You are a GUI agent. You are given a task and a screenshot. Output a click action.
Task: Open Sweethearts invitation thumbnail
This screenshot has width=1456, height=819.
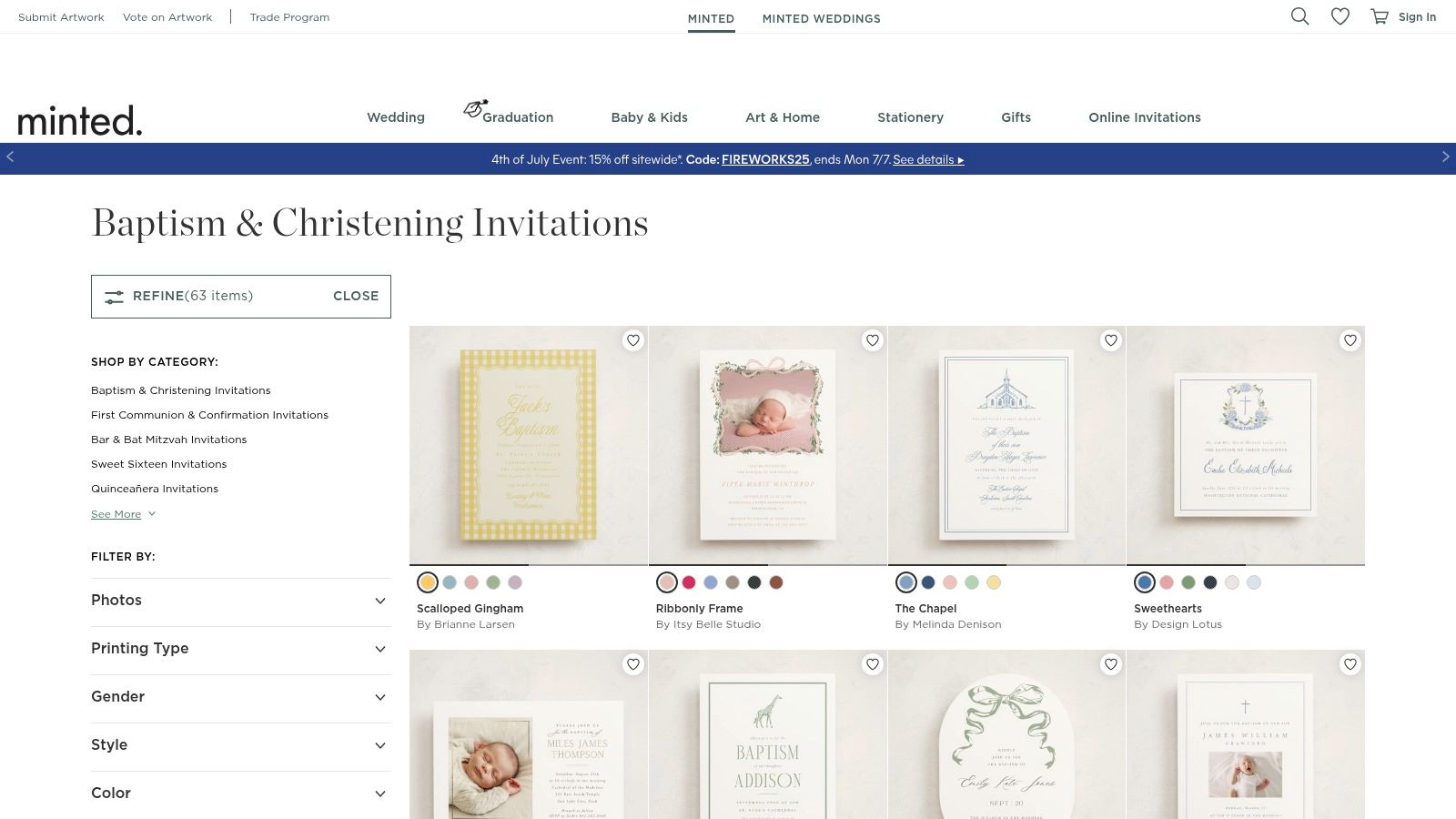pyautogui.click(x=1246, y=446)
